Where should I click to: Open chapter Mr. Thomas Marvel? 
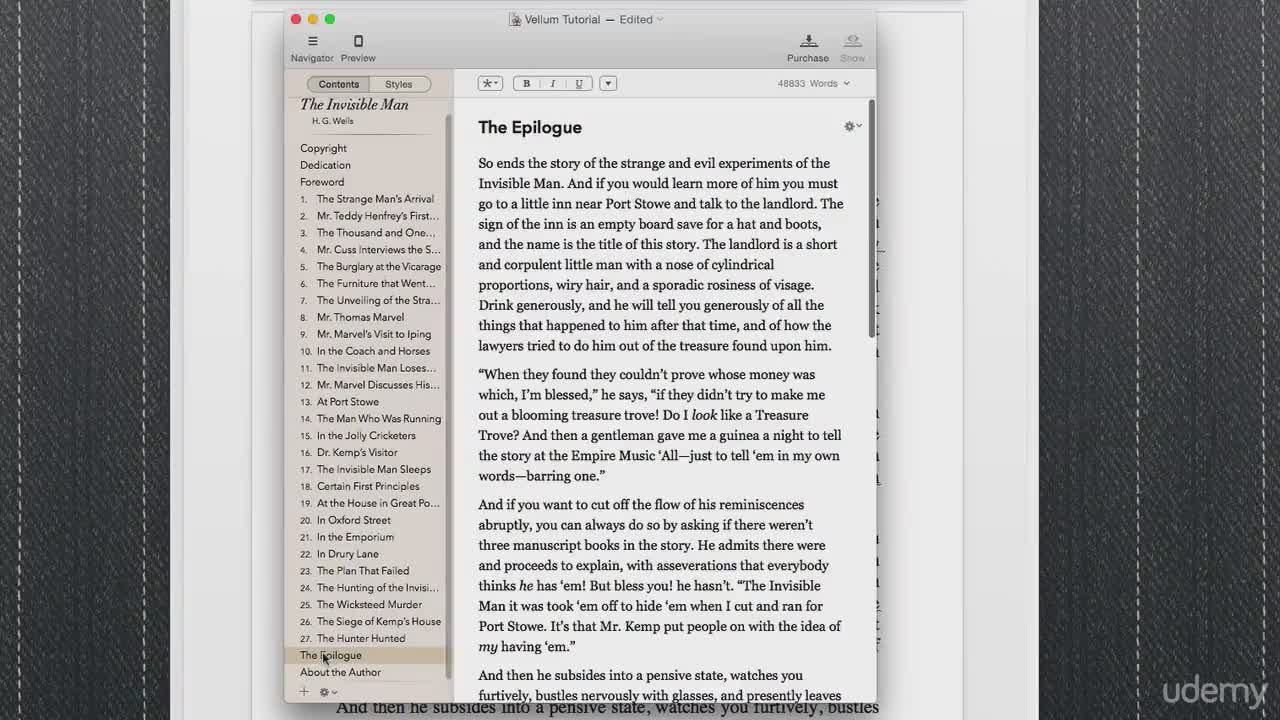[360, 318]
